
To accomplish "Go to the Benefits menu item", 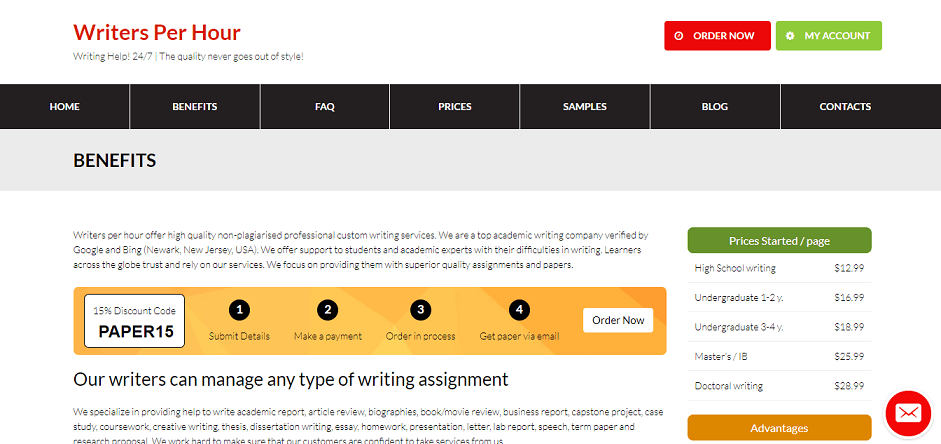I will point(195,107).
